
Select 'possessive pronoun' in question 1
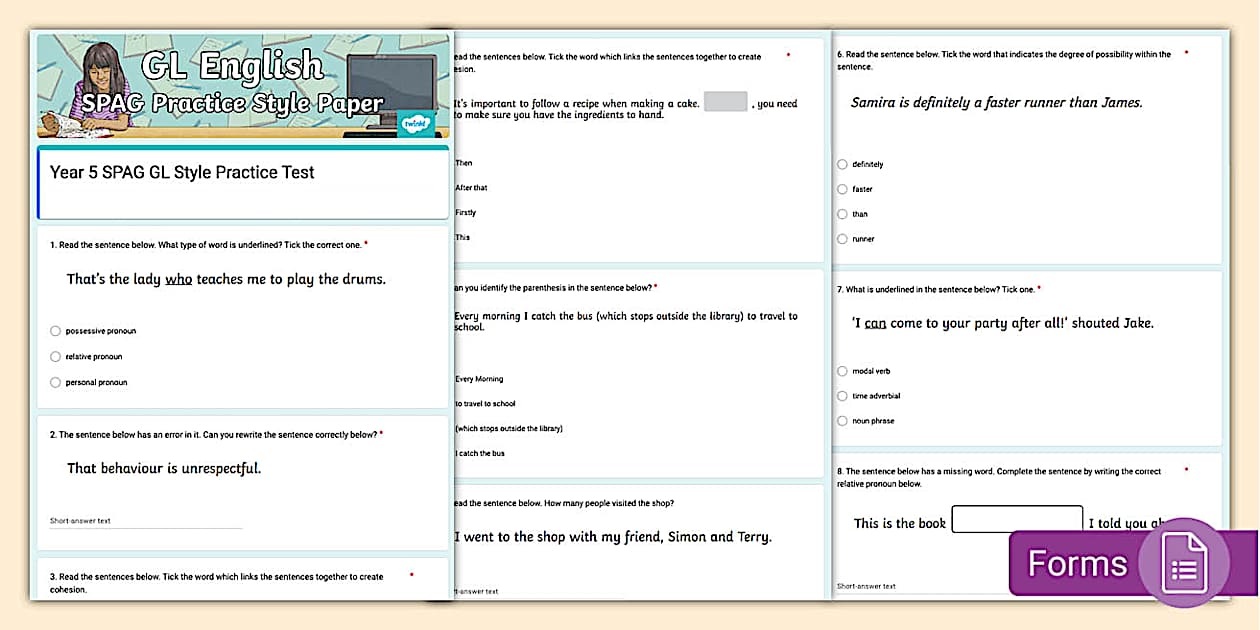coord(55,330)
